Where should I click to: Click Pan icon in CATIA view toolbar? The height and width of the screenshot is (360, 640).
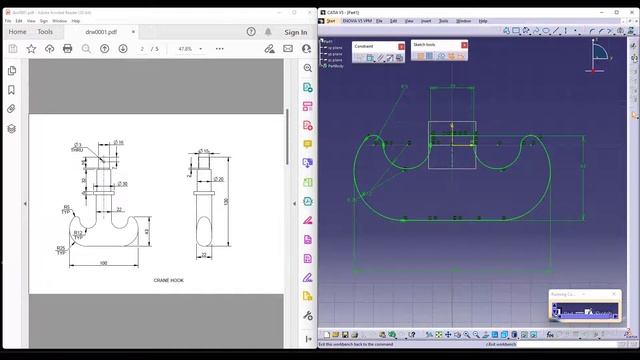448,335
